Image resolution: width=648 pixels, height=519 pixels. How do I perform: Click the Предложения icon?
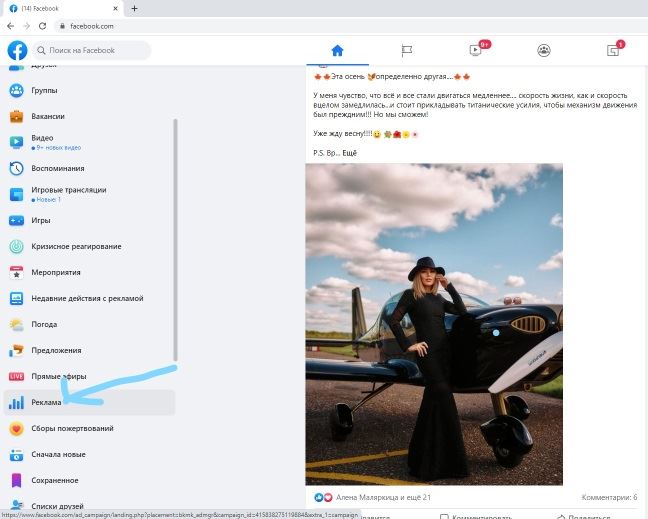point(17,350)
